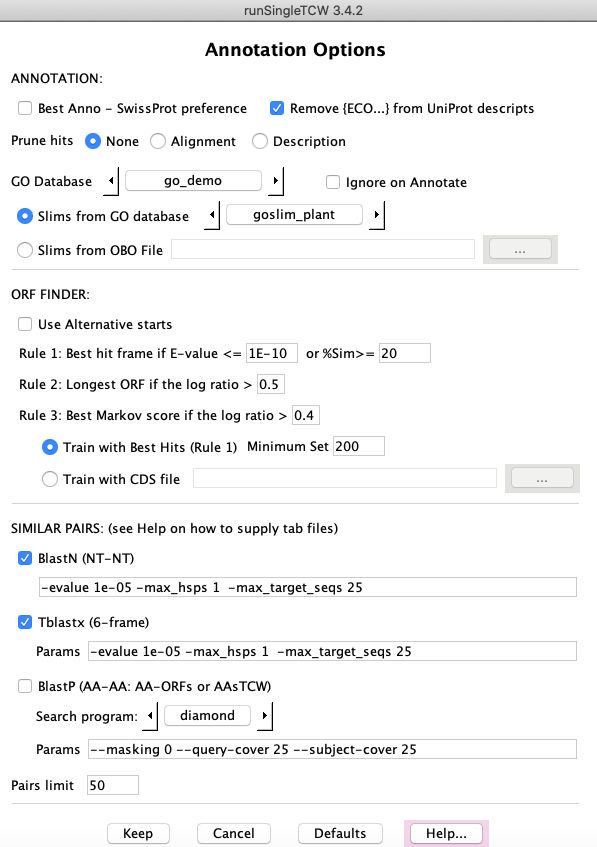Reset options with Defaults button

tap(340, 833)
